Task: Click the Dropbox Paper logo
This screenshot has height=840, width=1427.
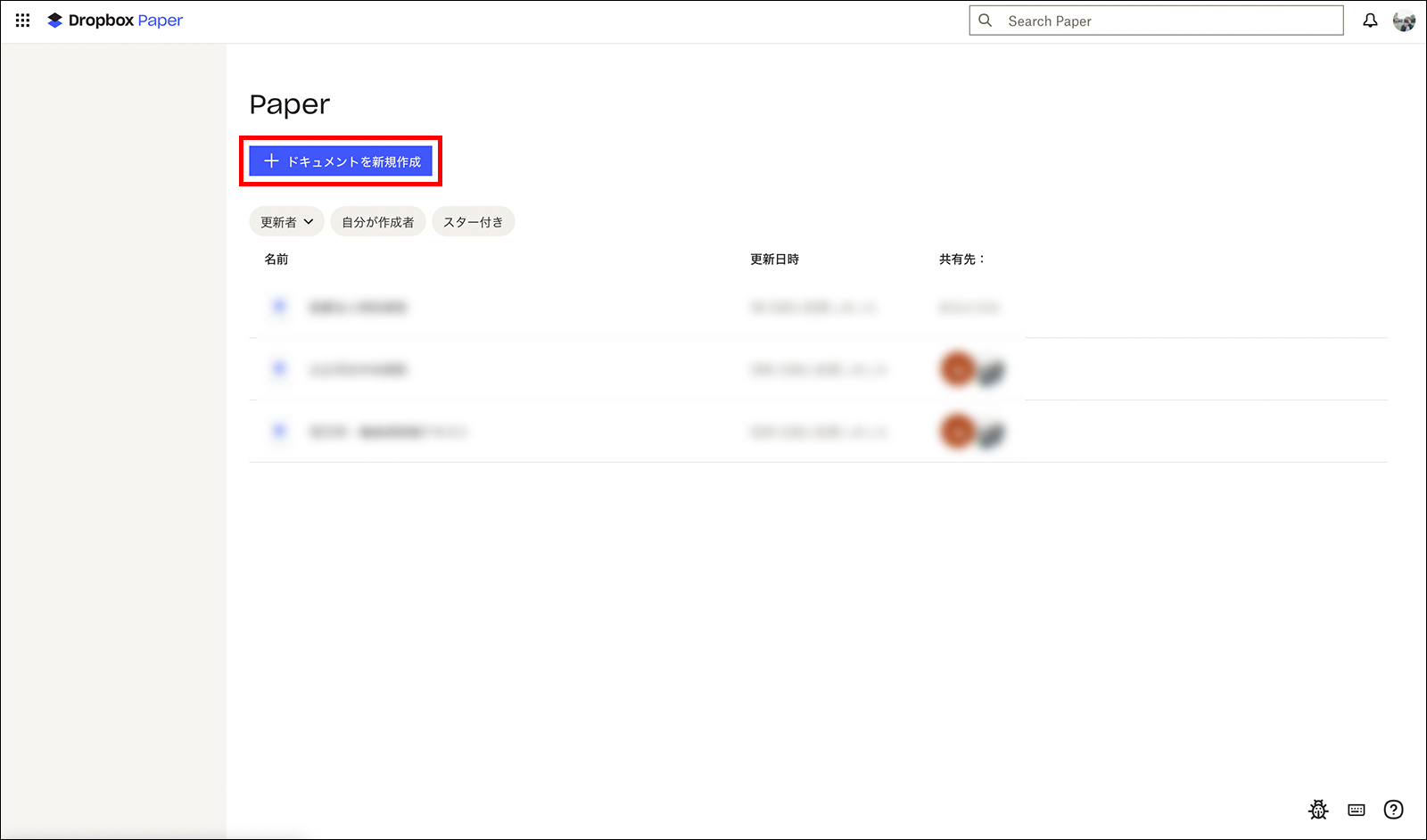Action: (115, 21)
